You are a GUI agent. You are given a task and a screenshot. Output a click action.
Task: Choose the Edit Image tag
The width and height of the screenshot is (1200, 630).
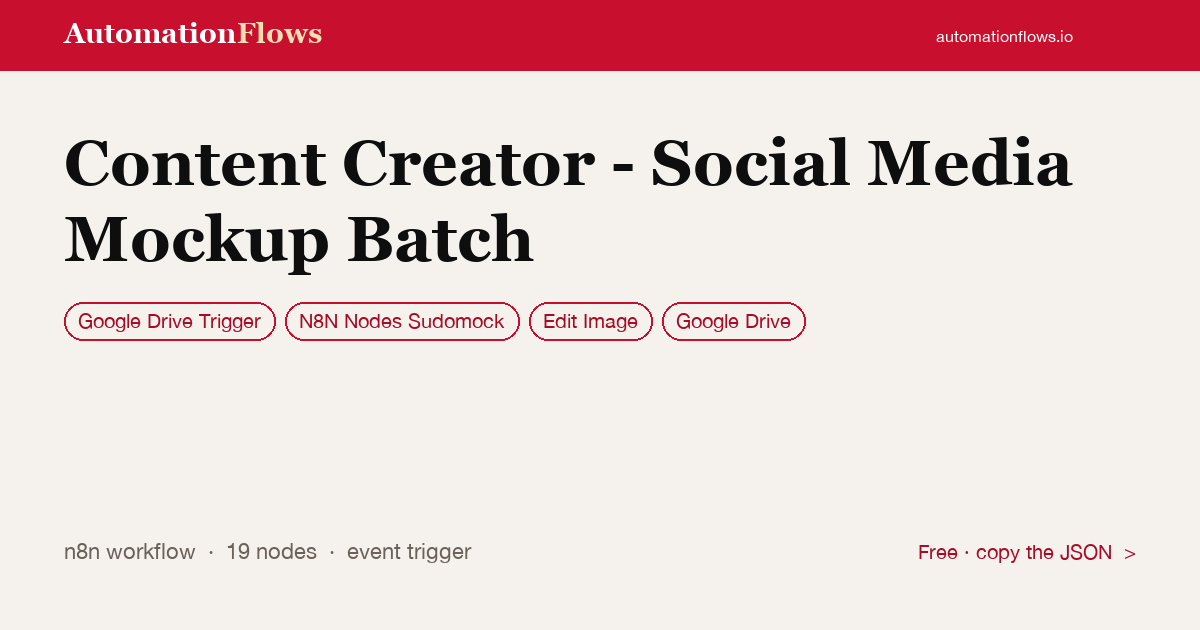[x=591, y=321]
